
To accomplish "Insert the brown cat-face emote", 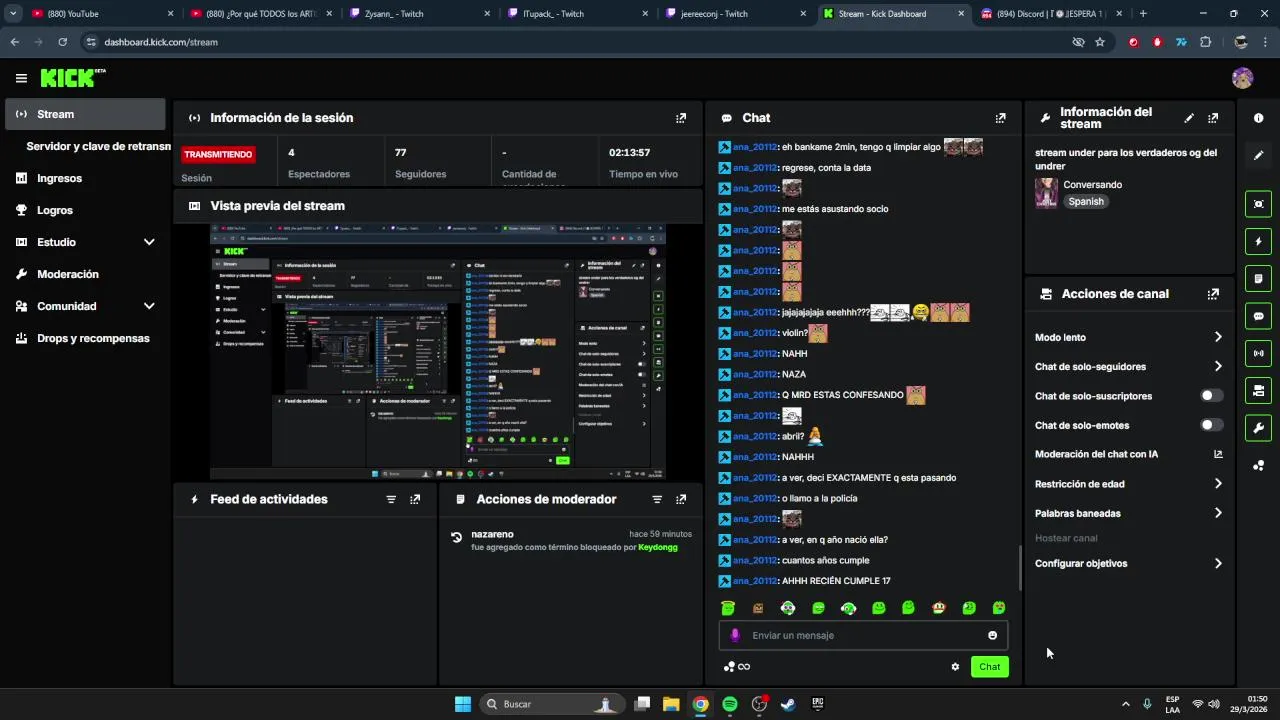I will (758, 608).
